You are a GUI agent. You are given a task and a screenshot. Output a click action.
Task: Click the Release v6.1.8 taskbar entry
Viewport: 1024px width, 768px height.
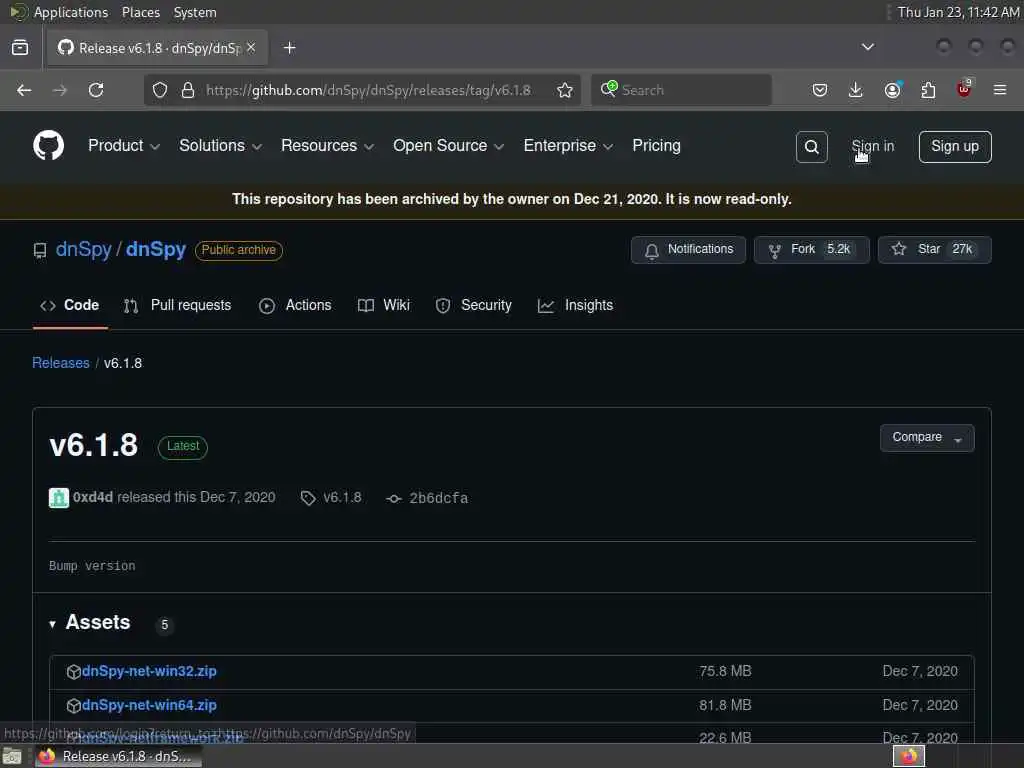coord(118,756)
